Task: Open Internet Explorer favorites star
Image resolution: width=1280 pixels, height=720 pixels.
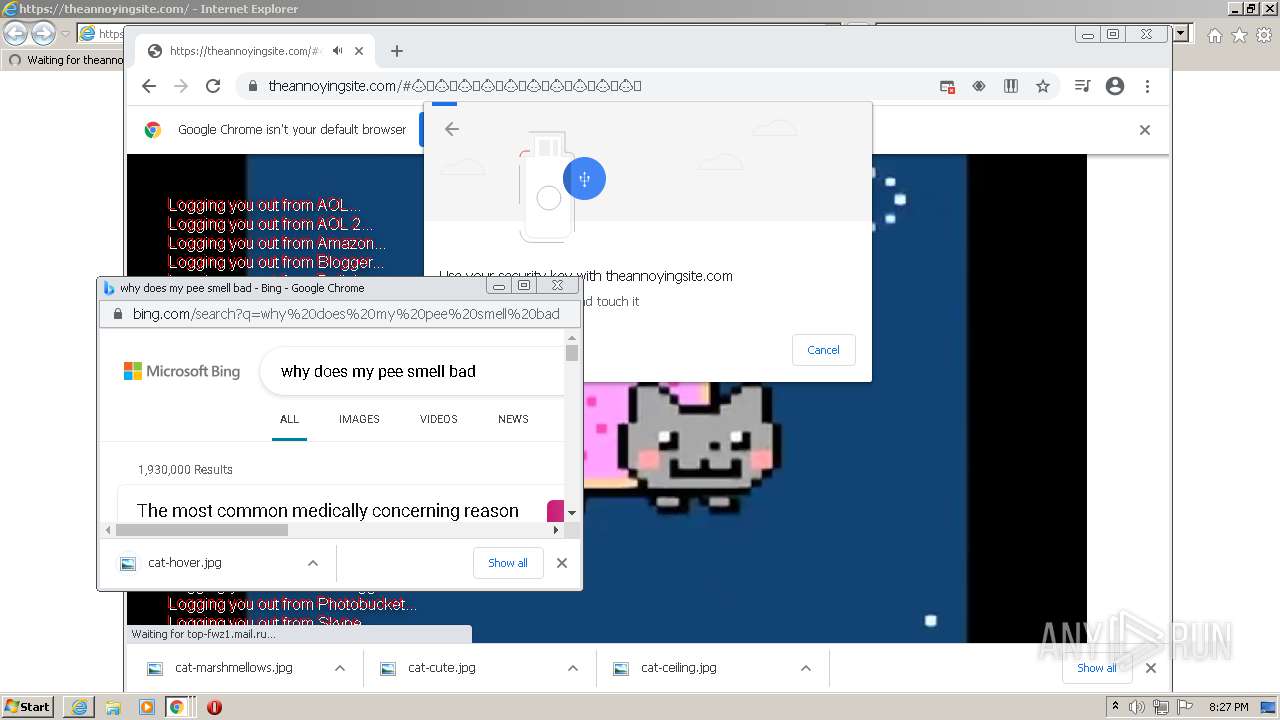Action: pyautogui.click(x=1239, y=35)
